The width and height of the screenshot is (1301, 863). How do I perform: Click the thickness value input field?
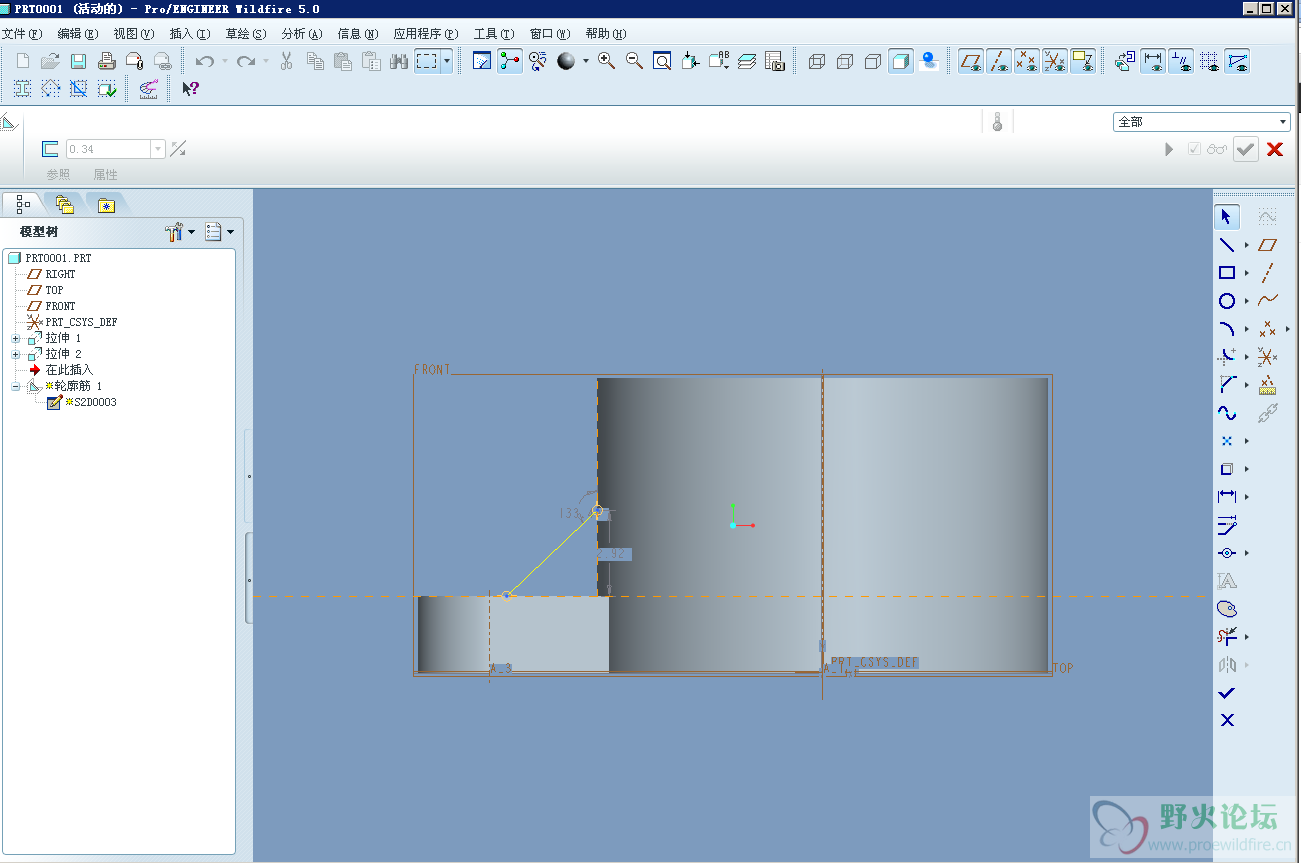click(108, 149)
